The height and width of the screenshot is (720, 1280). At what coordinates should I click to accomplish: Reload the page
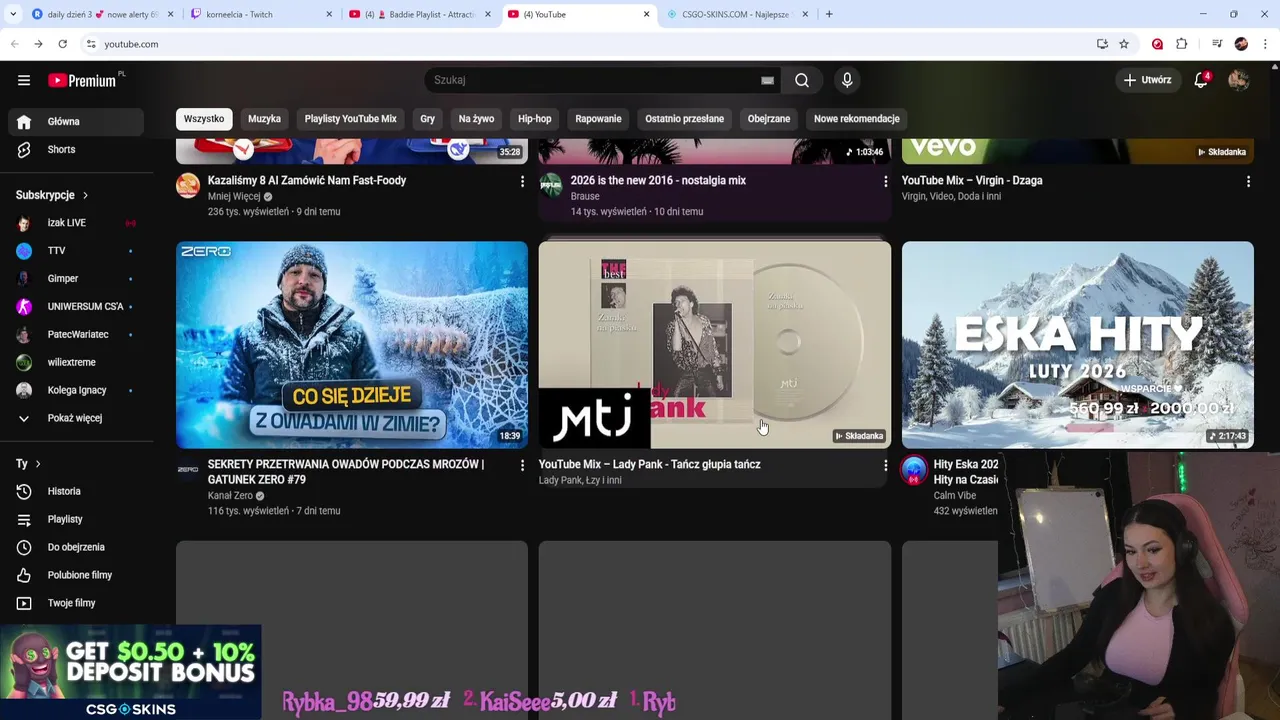pyautogui.click(x=62, y=44)
